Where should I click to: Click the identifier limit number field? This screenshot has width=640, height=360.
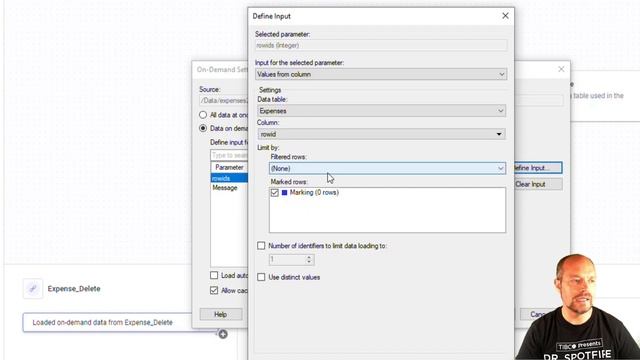pyautogui.click(x=287, y=260)
